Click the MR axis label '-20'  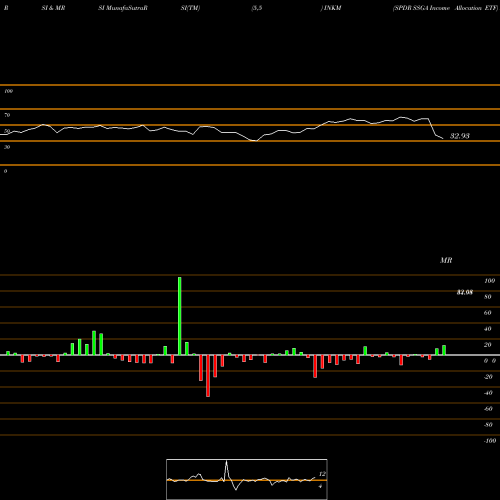coord(488,377)
